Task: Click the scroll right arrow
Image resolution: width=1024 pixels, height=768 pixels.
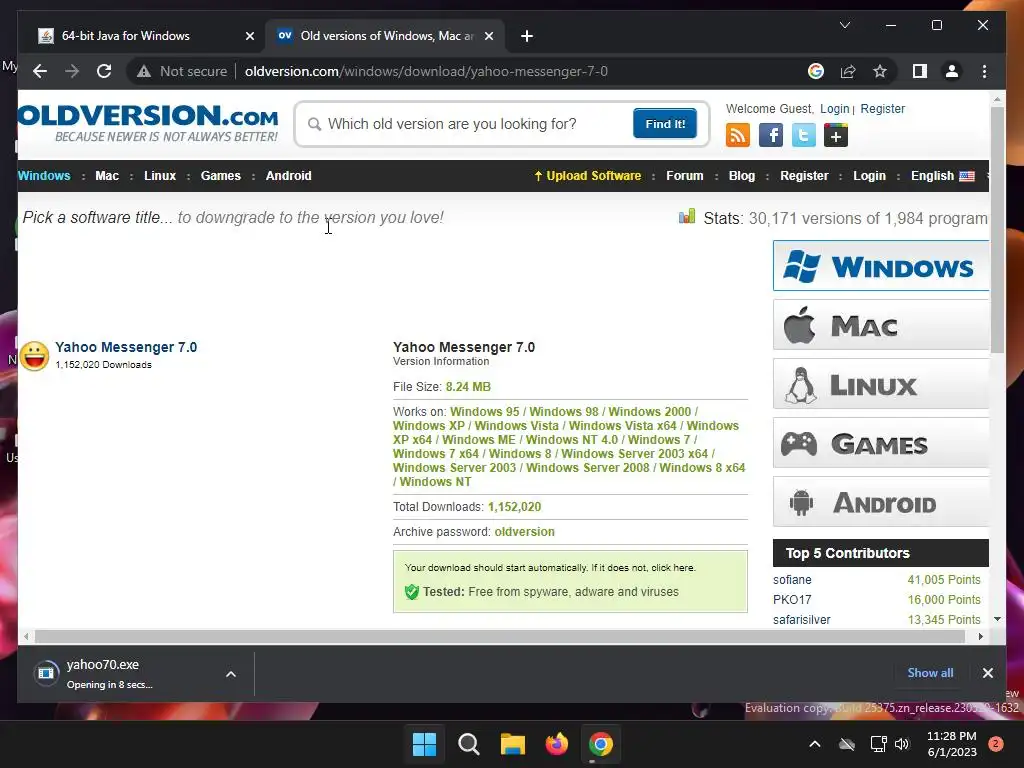Action: click(x=980, y=636)
